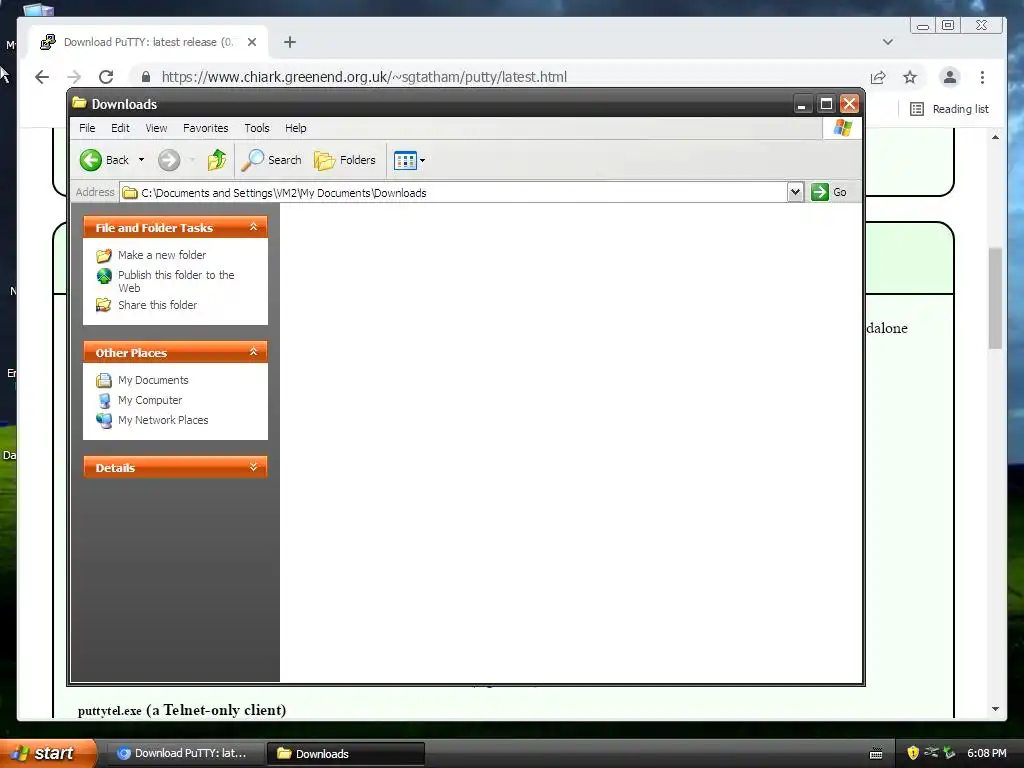1024x768 pixels.
Task: Click the site lock icon in Chrome address bar
Action: [146, 77]
